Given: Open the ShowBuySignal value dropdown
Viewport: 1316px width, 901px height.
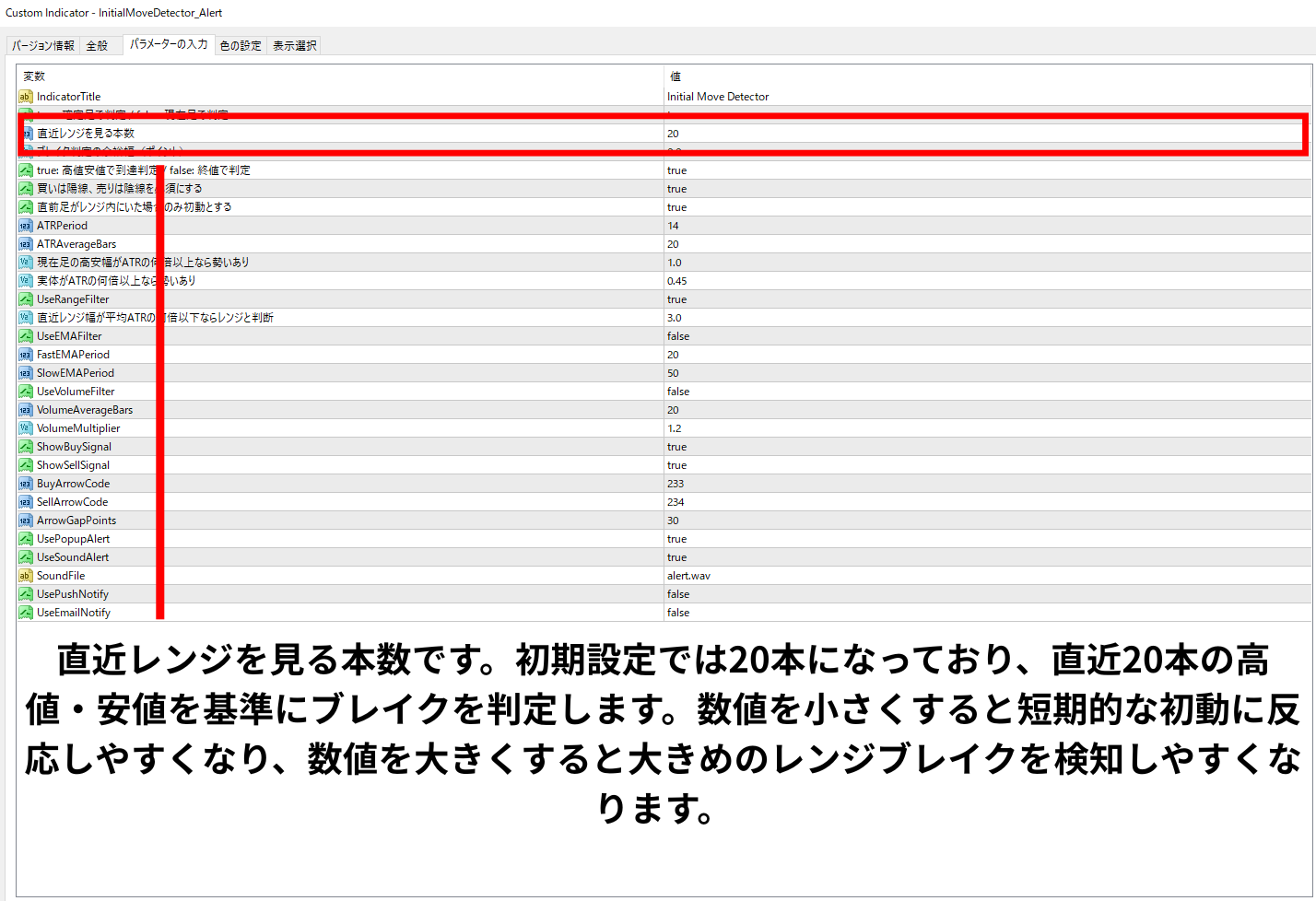Looking at the screenshot, I should [x=986, y=447].
